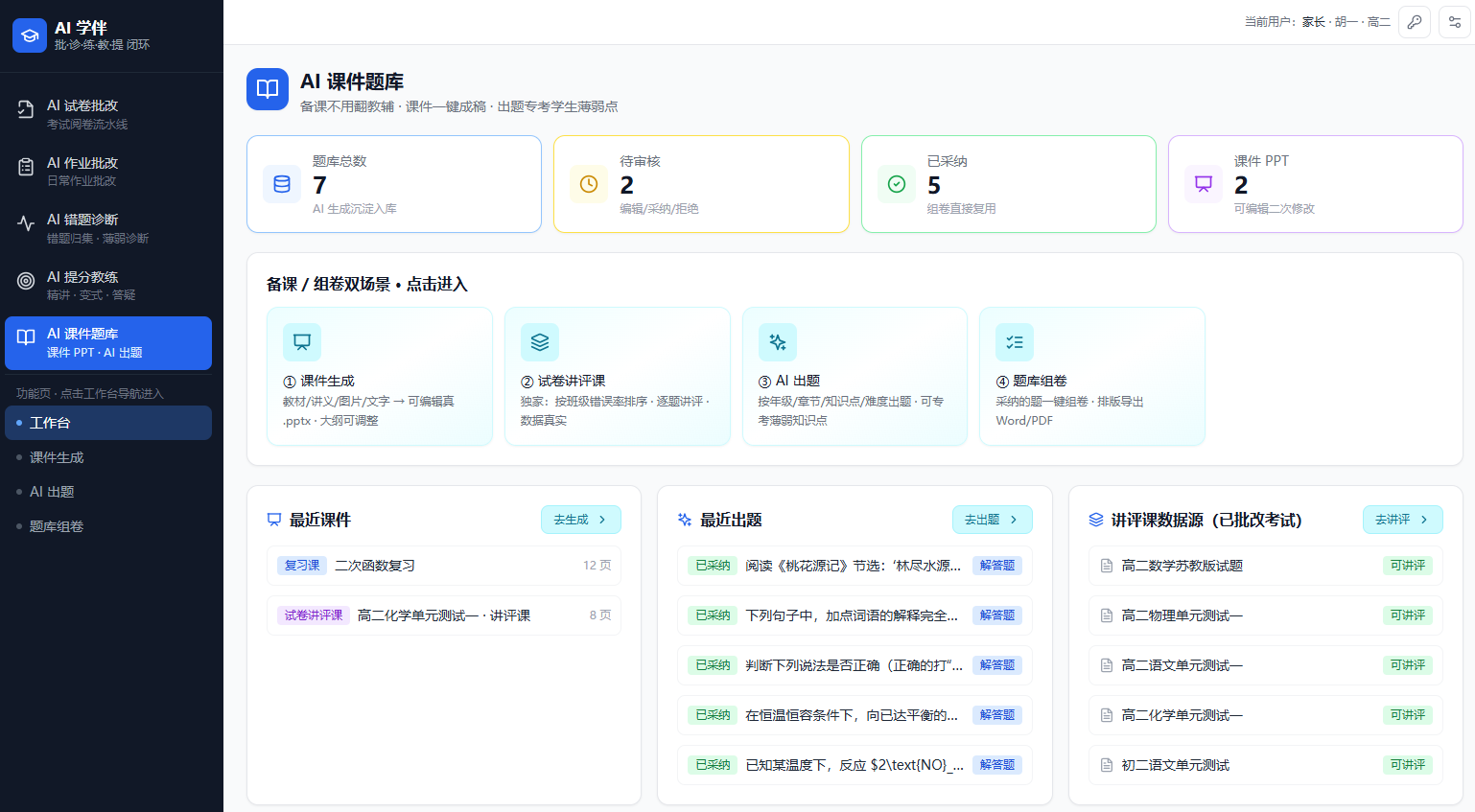Click the check-circle icon on 已采纳 card
The image size is (1475, 812).
pyautogui.click(x=897, y=184)
